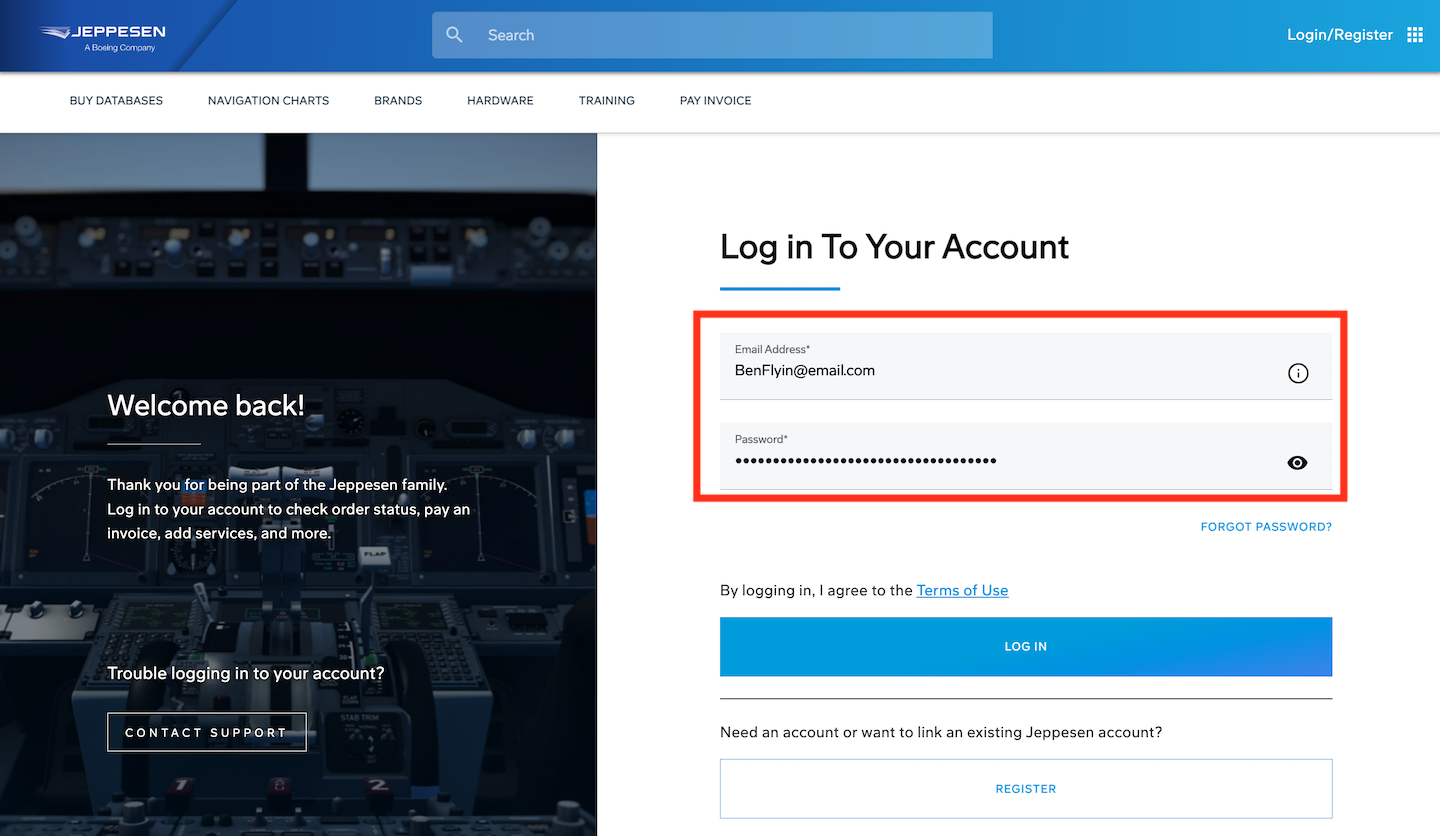Open Navigation Charts menu
Screen dimensions: 1440x836
268,101
